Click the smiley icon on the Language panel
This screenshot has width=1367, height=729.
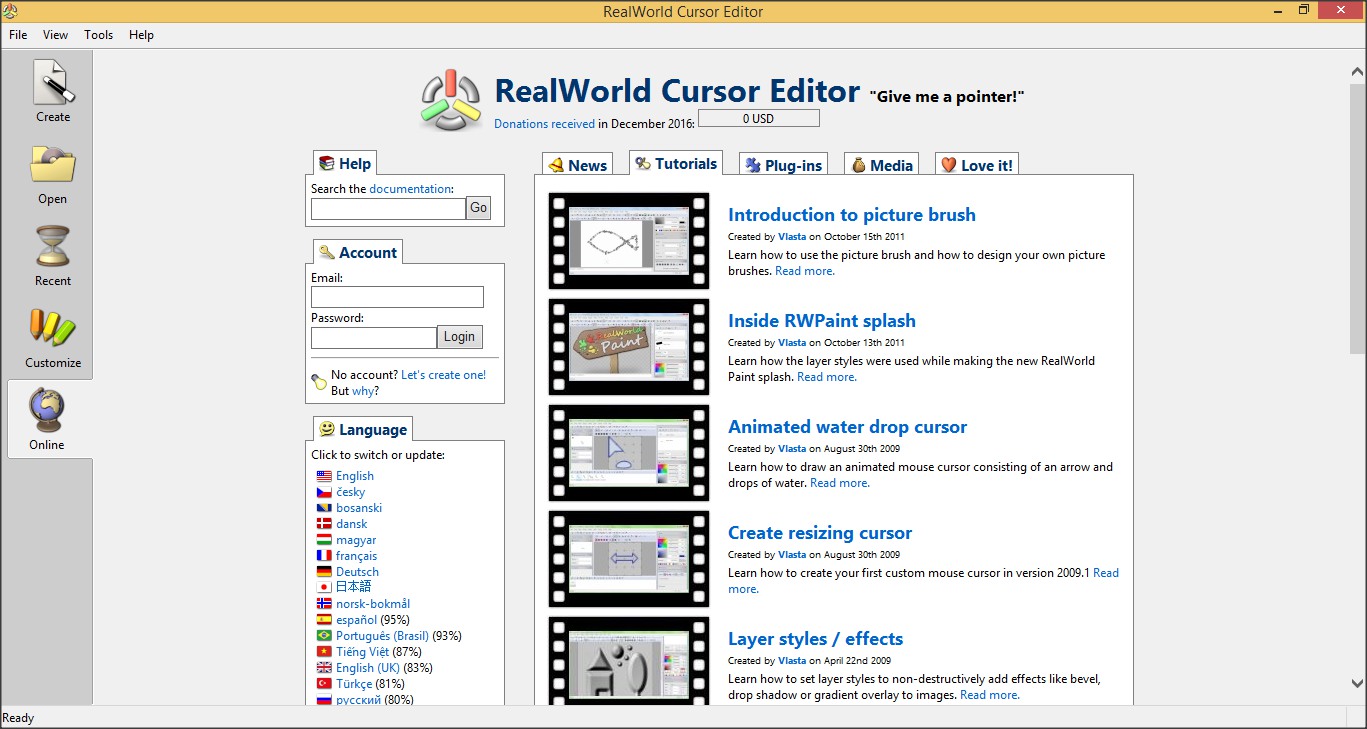[x=325, y=428]
